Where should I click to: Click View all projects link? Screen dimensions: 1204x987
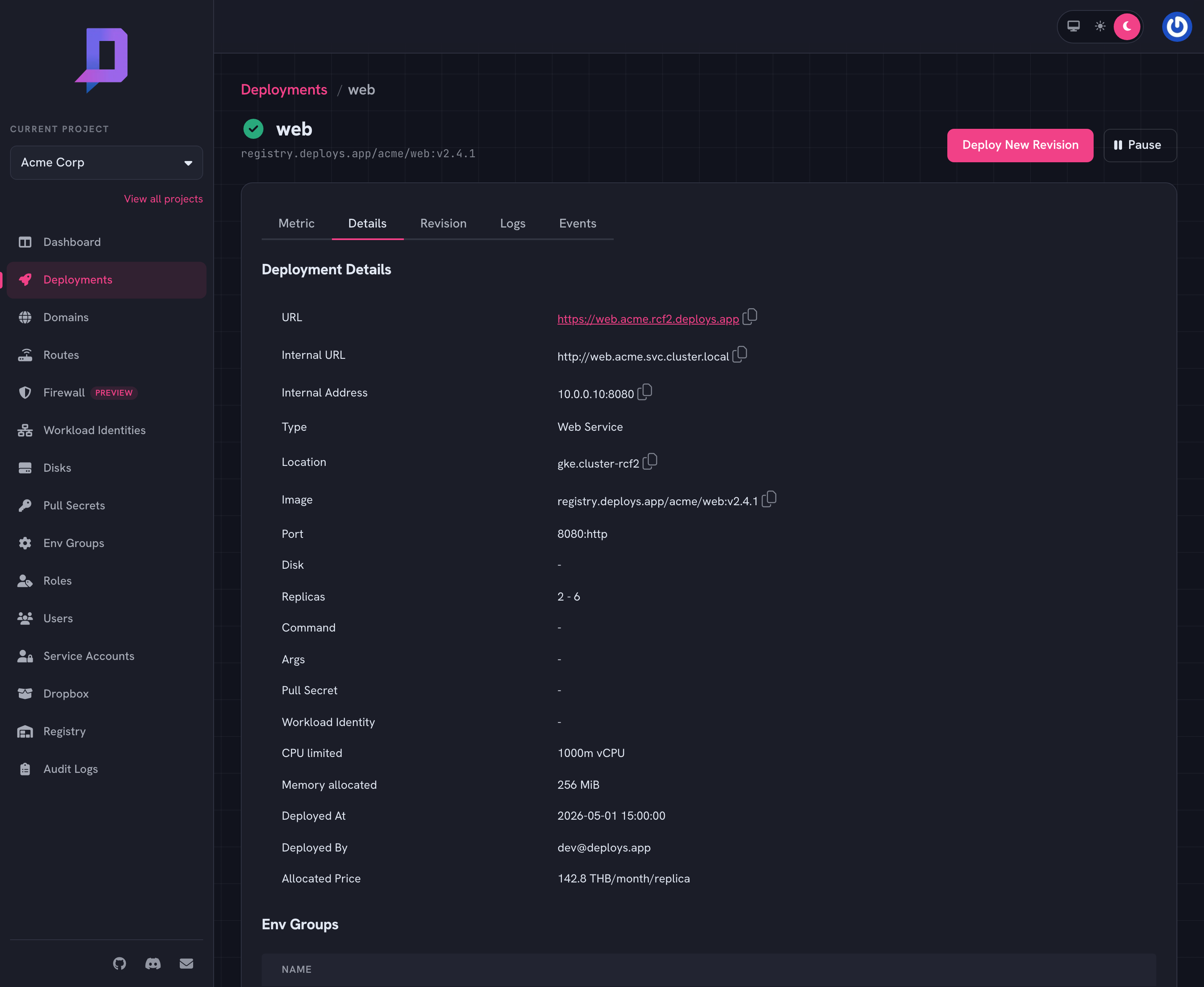click(x=163, y=199)
